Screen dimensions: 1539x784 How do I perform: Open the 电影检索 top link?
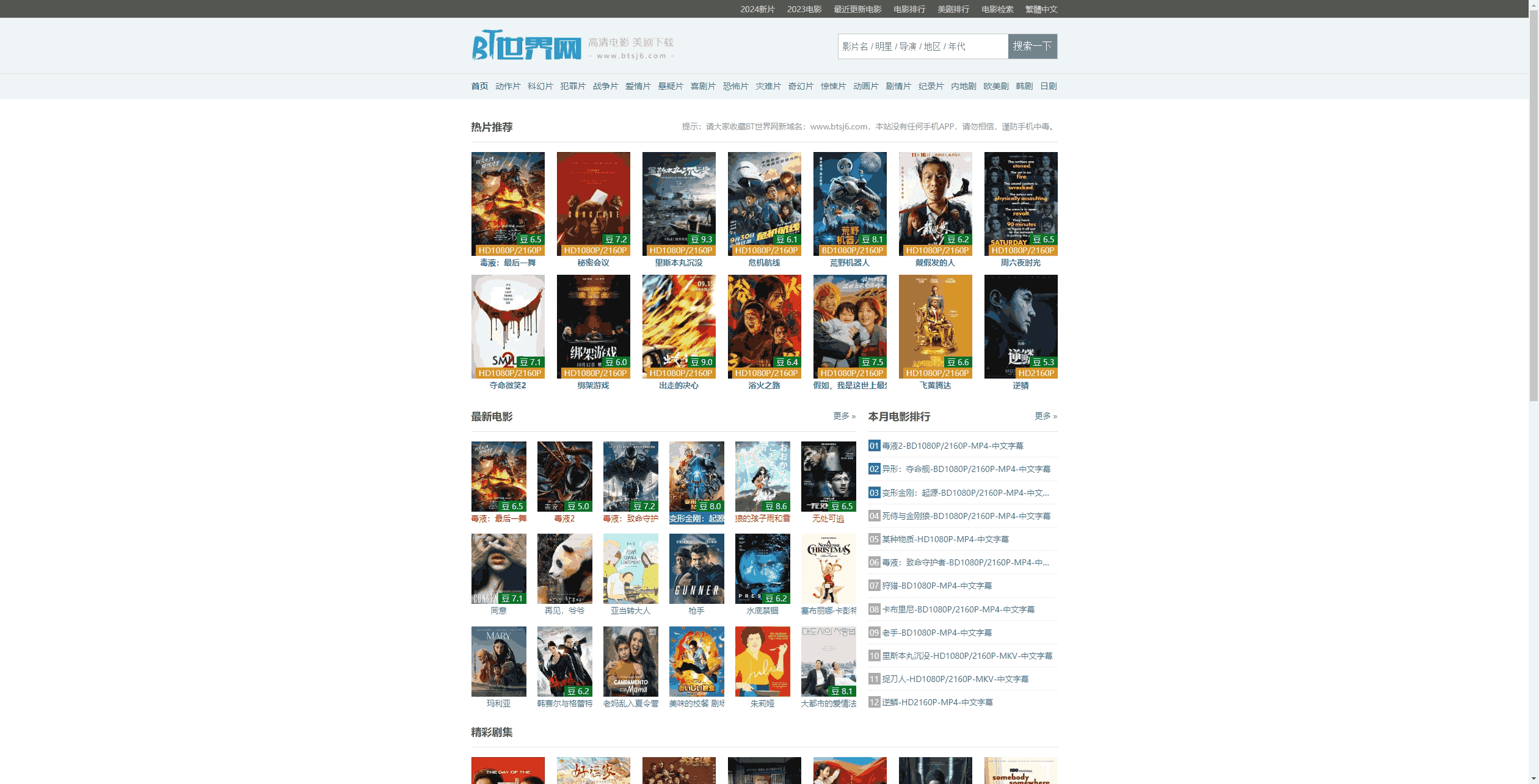pos(997,9)
